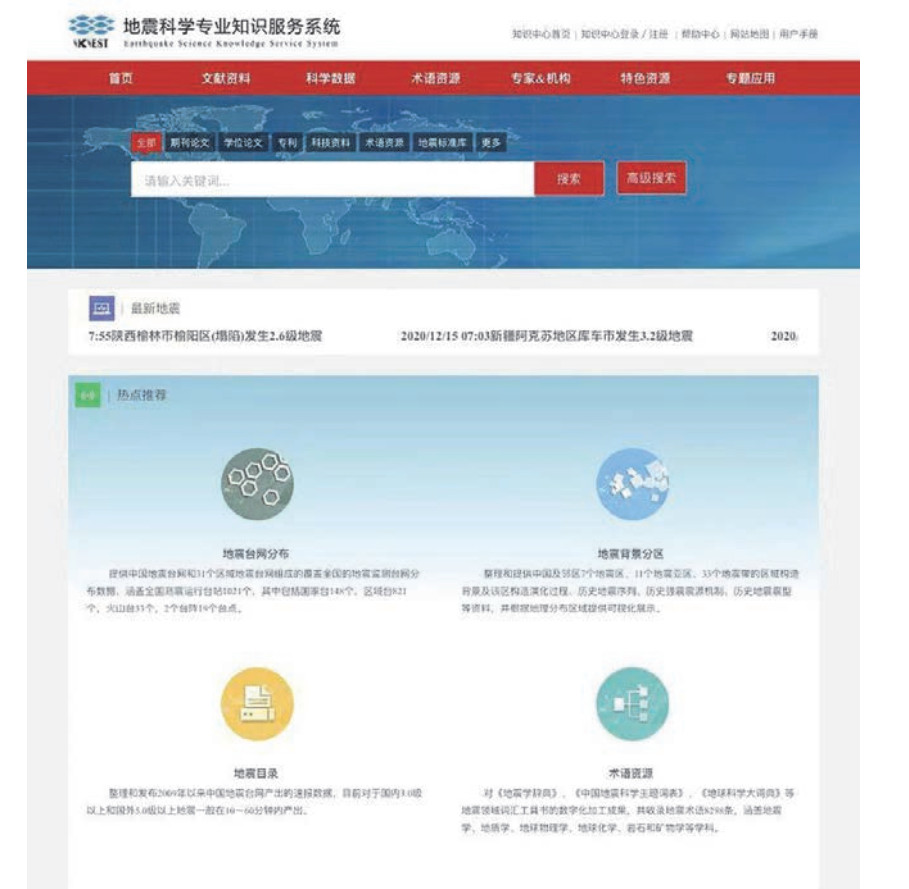
Task: Click the red 搜索 button
Action: (x=568, y=180)
